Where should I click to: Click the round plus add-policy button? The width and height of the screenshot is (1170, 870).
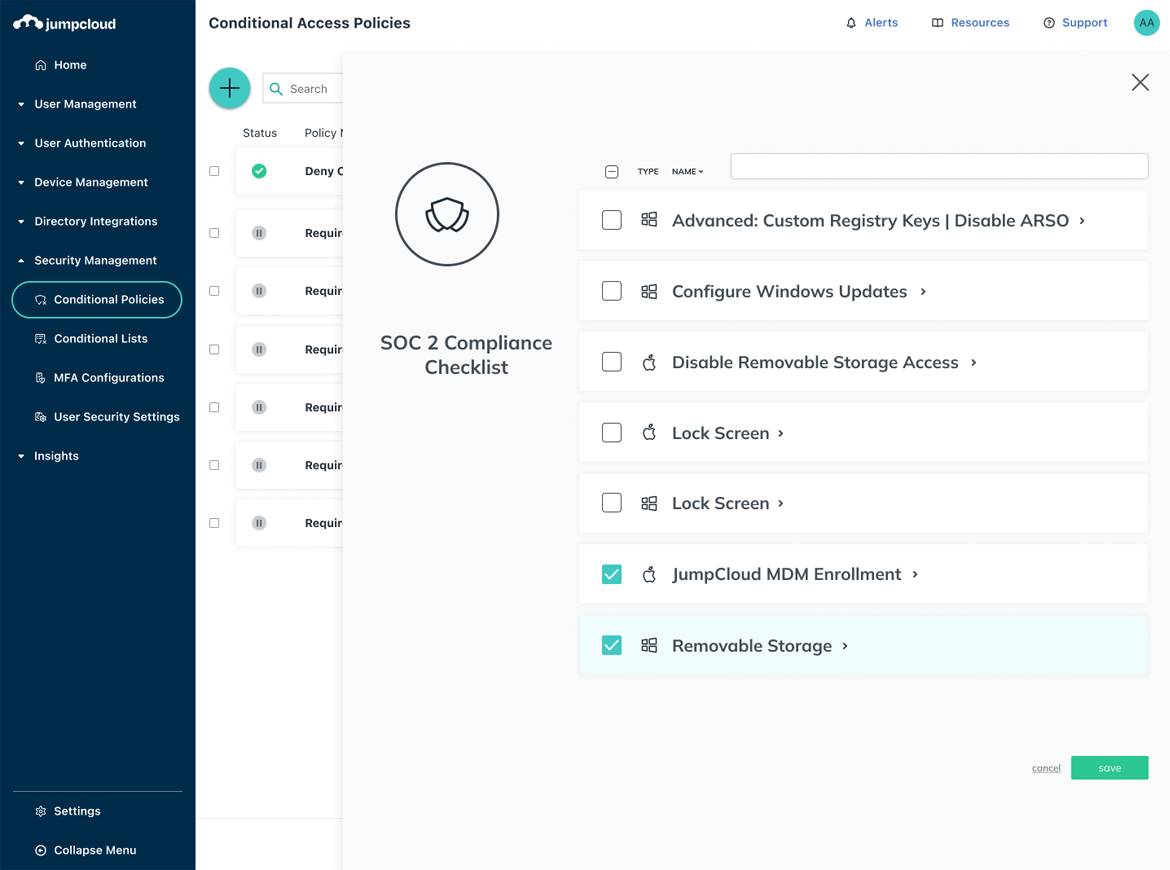tap(230, 88)
